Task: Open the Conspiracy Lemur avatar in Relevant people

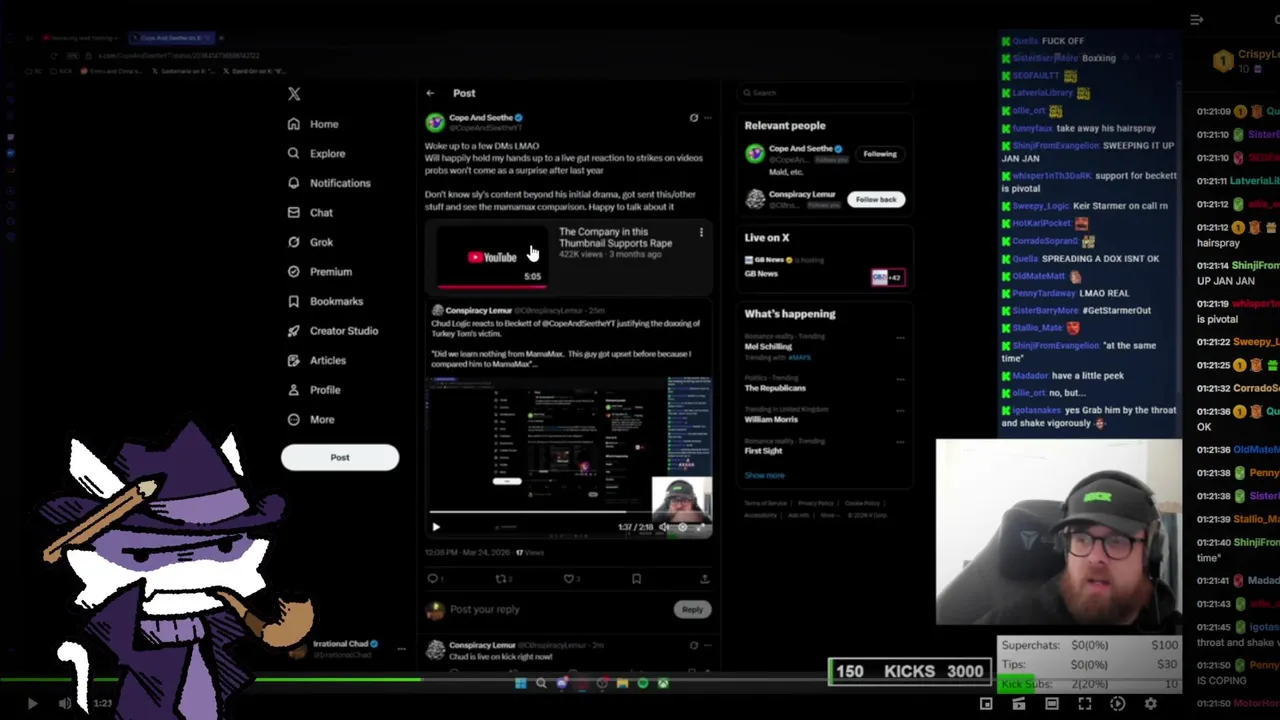Action: tap(755, 198)
